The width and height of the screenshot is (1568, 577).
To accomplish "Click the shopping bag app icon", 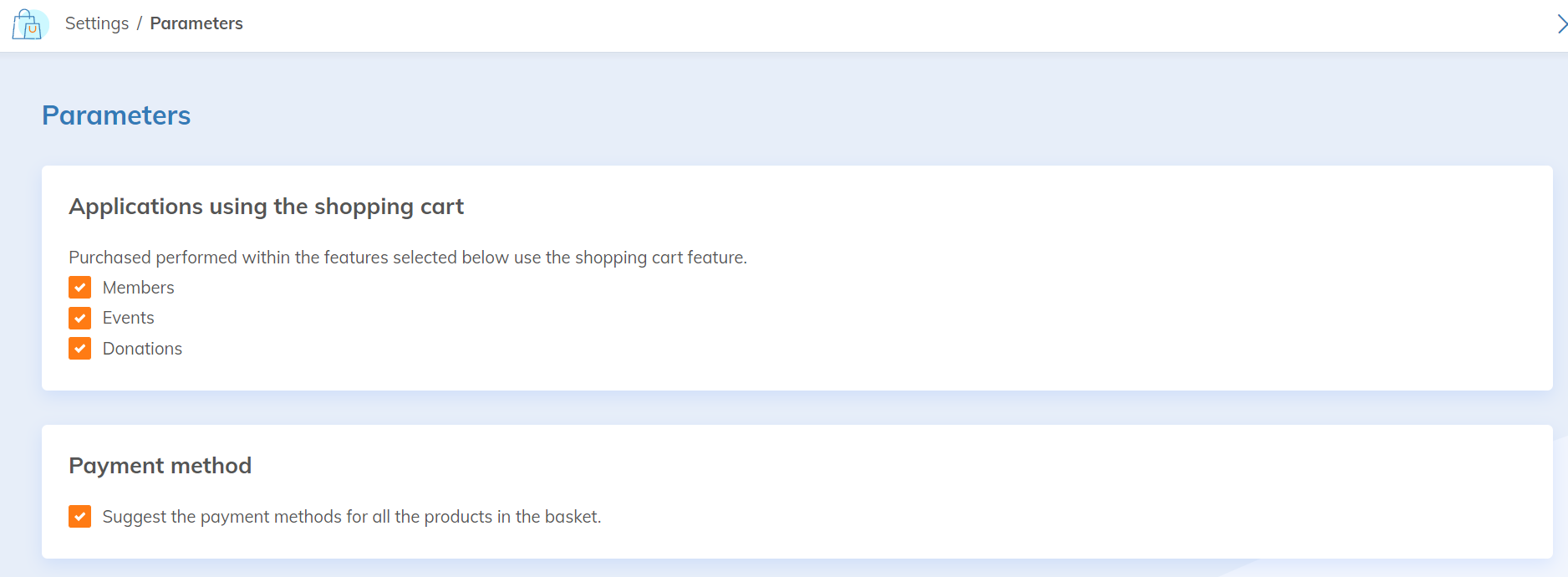I will coord(29,24).
